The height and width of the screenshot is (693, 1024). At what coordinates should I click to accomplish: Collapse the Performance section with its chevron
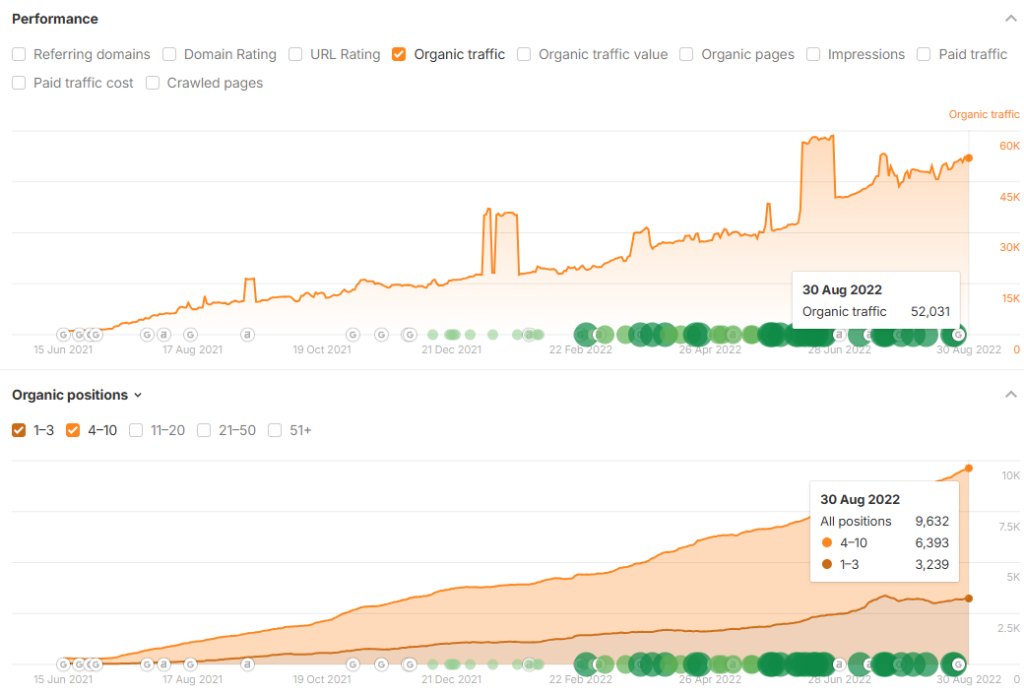(1009, 19)
